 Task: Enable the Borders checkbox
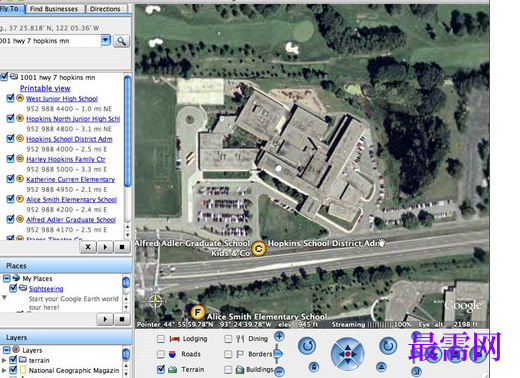(228, 354)
